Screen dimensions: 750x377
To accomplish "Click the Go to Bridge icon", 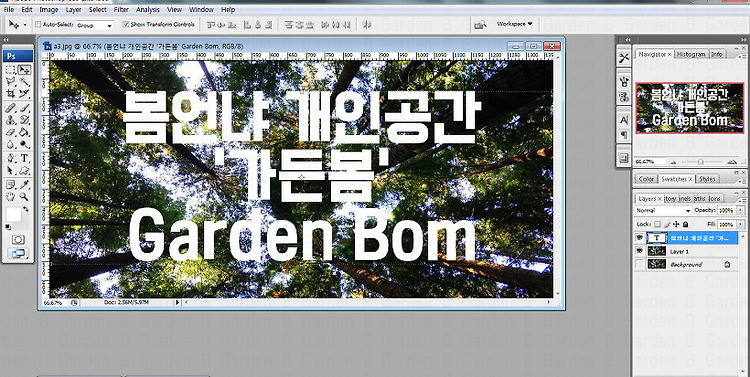I will [480, 24].
